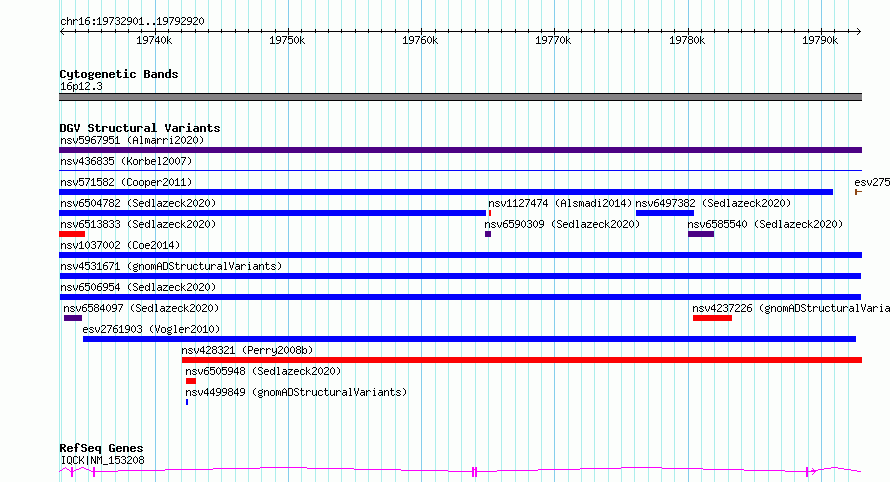Click nsv4499849 (gnomADStructuralVariants) label
The width and height of the screenshot is (890, 482).
(296, 392)
